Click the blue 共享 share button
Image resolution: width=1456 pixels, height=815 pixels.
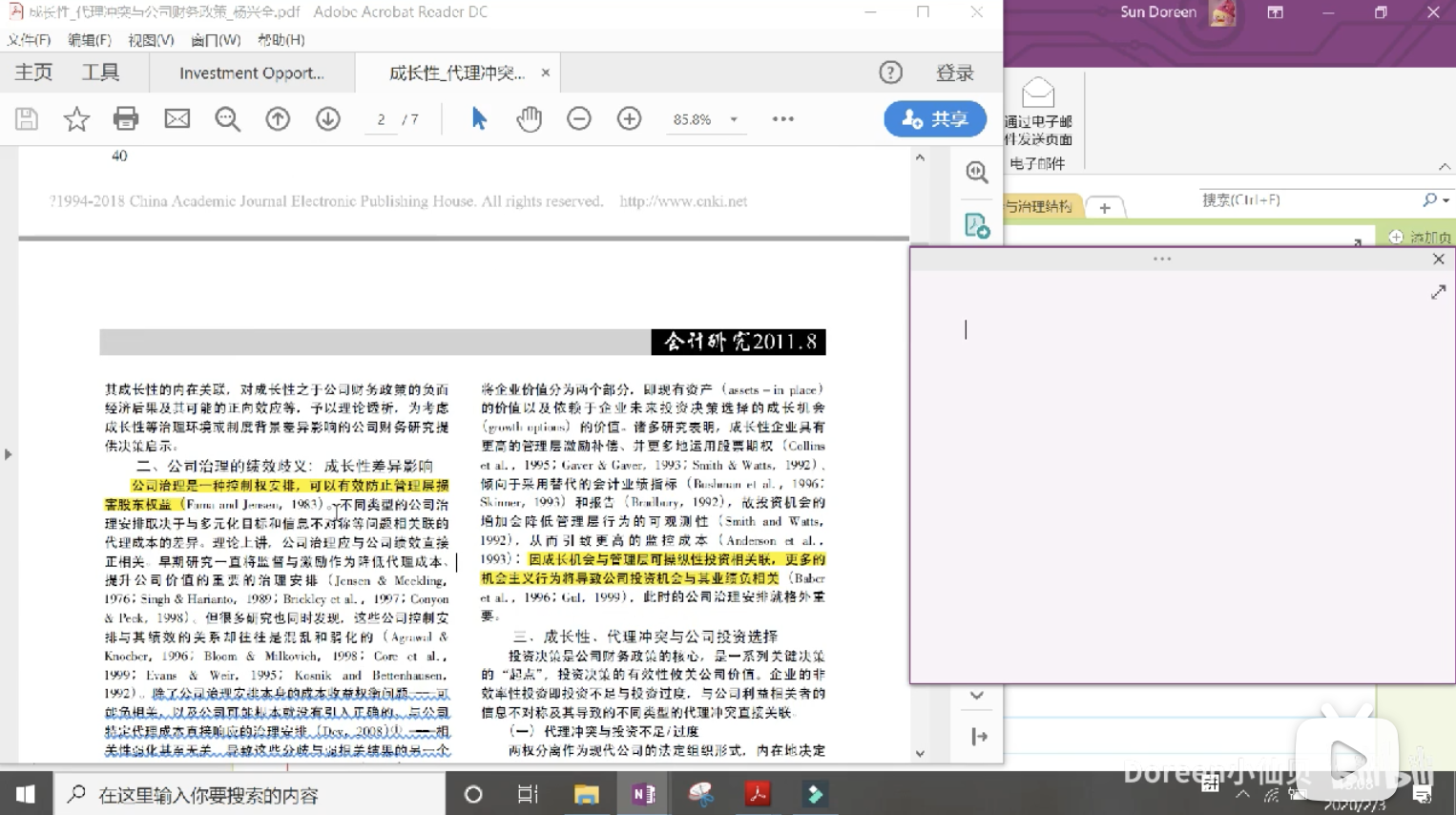click(x=935, y=119)
